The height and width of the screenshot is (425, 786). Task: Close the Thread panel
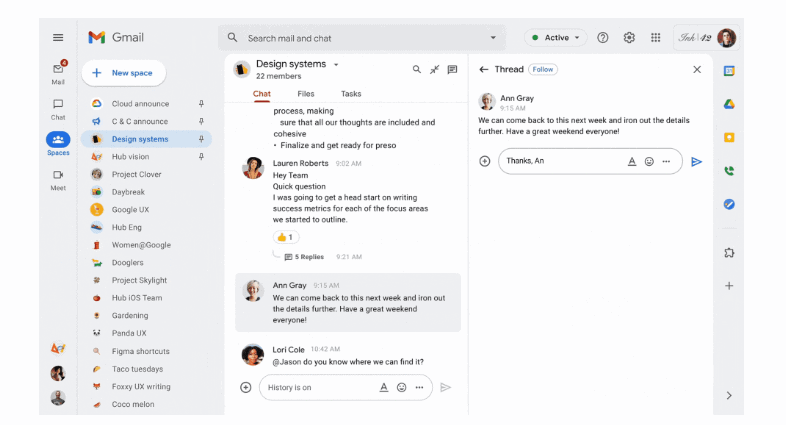coord(697,70)
